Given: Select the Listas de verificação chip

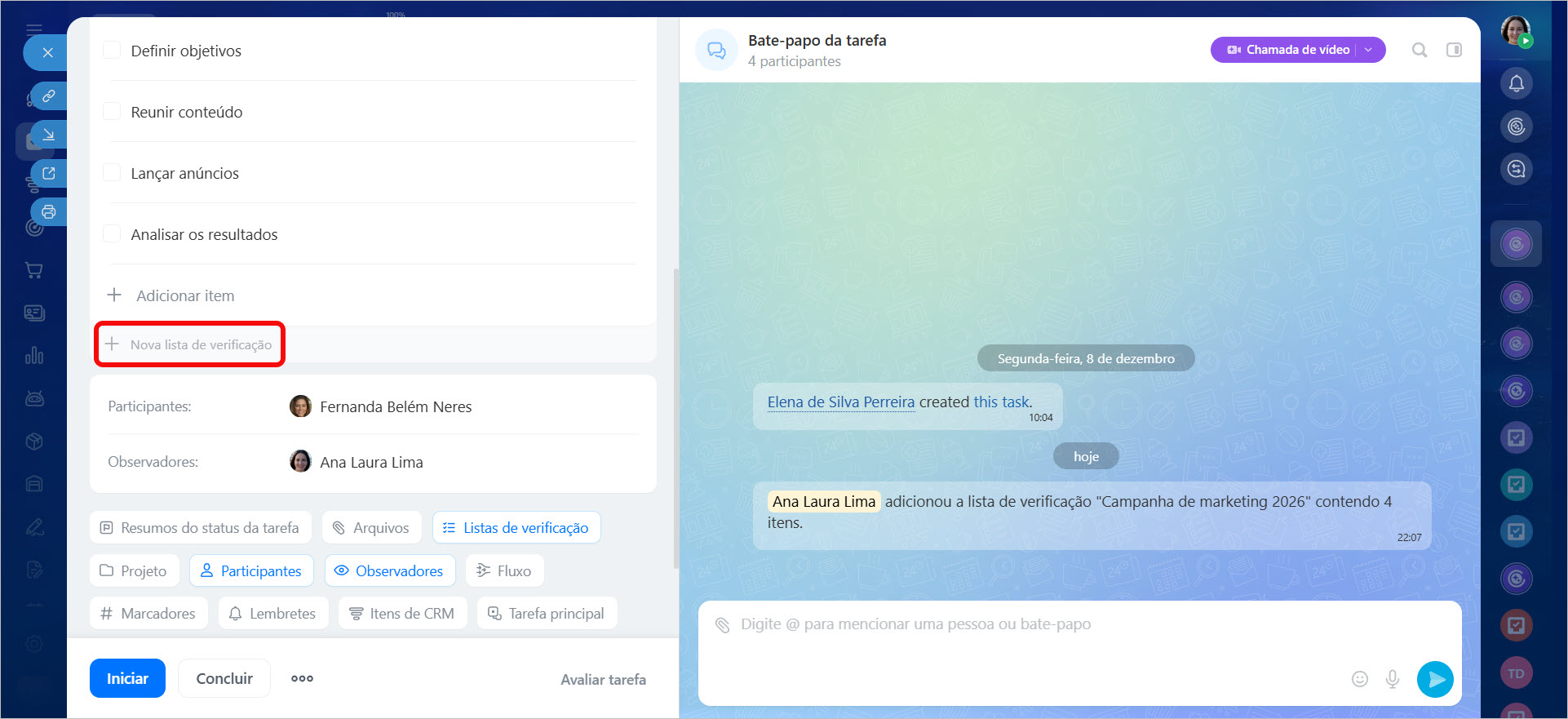Looking at the screenshot, I should (x=516, y=528).
